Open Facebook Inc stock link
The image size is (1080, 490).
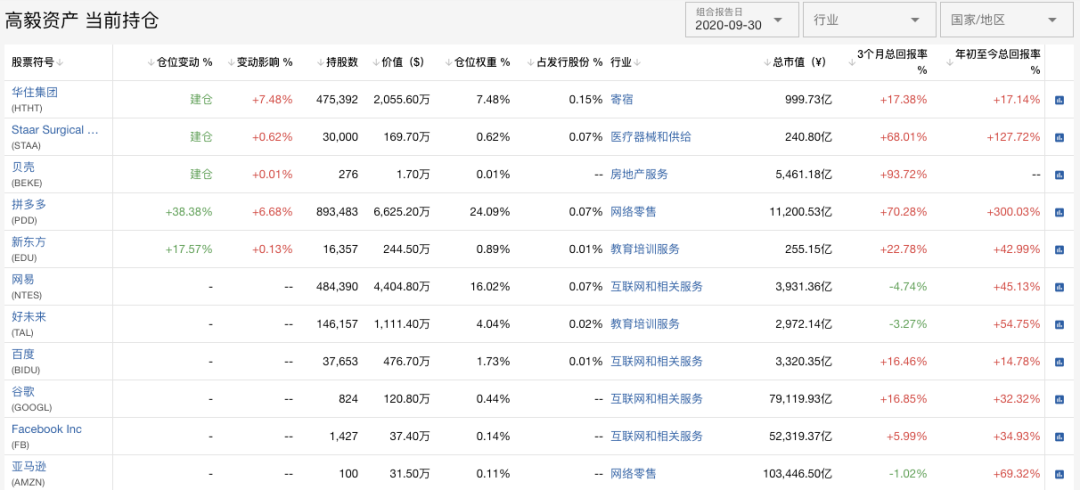[x=46, y=429]
